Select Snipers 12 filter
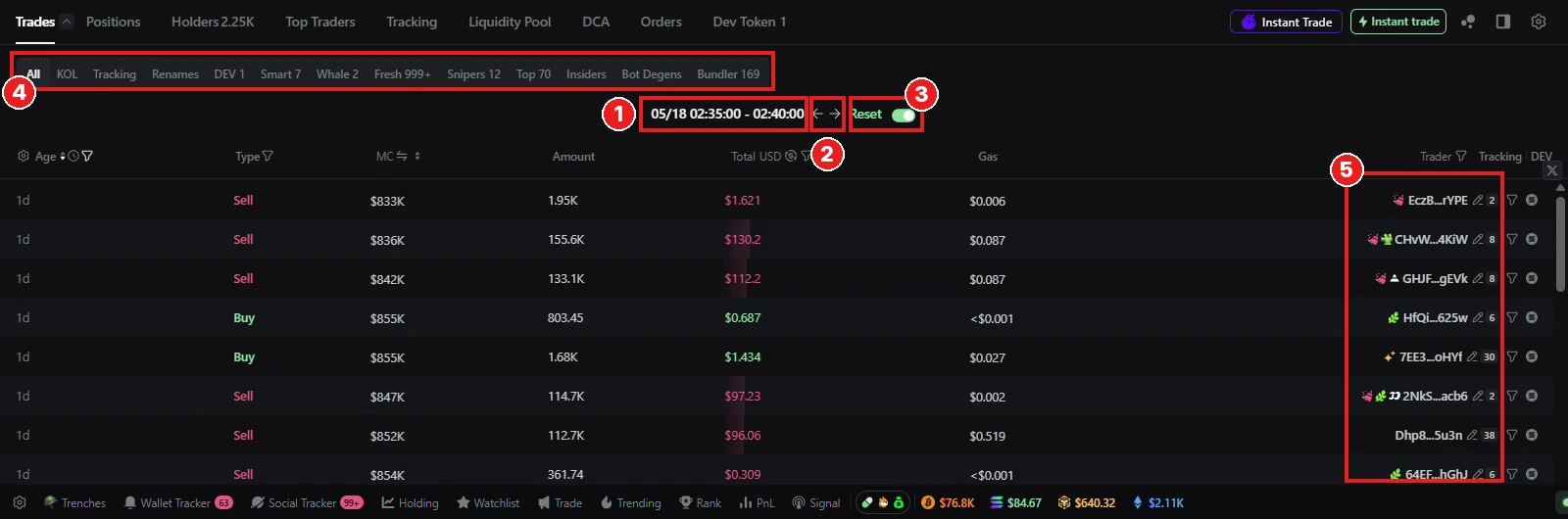 click(473, 74)
